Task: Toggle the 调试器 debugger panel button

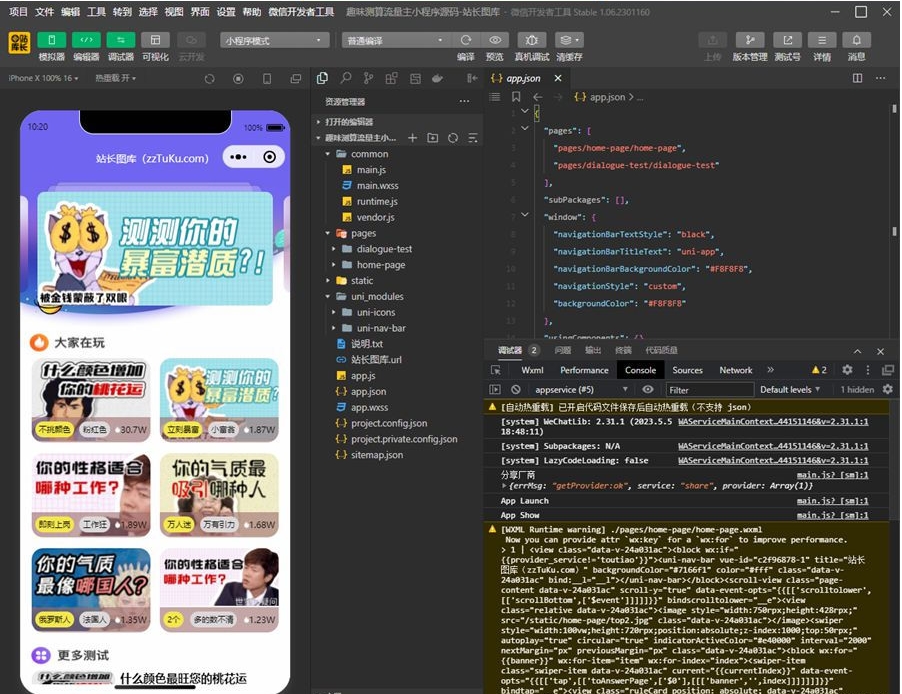Action: [x=121, y=40]
